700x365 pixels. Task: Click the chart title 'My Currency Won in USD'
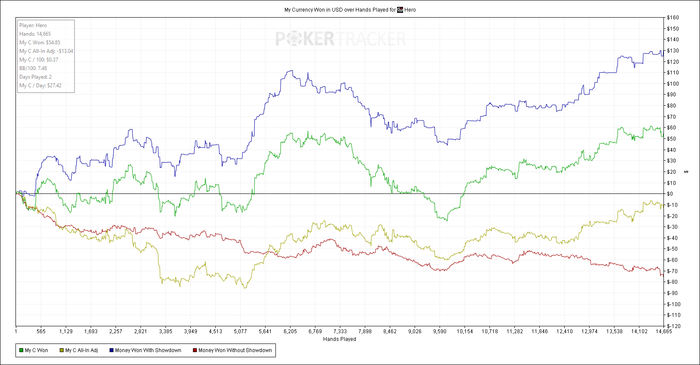coord(312,9)
